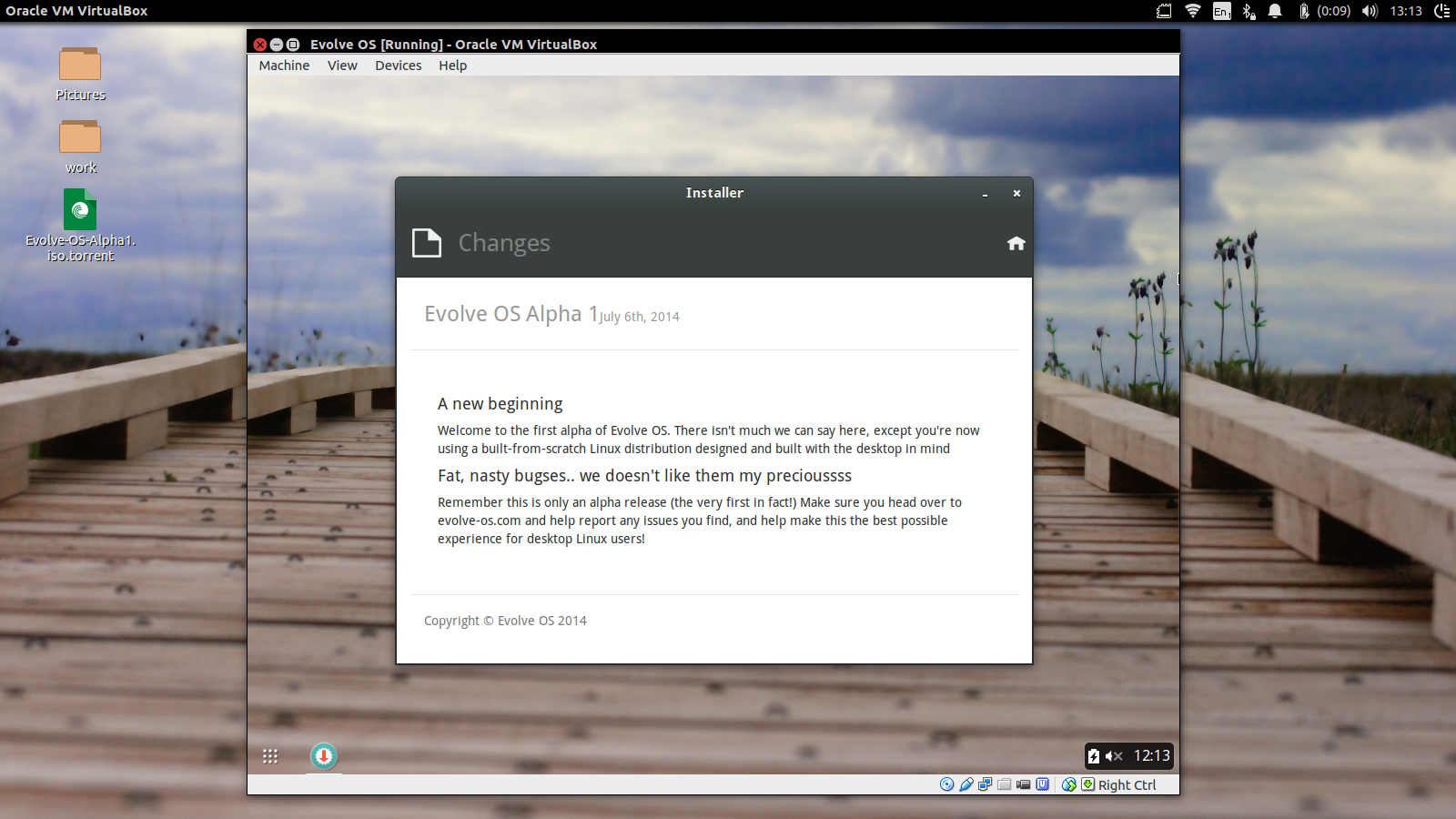Open the Devices menu
The image size is (1456, 819).
tap(398, 66)
